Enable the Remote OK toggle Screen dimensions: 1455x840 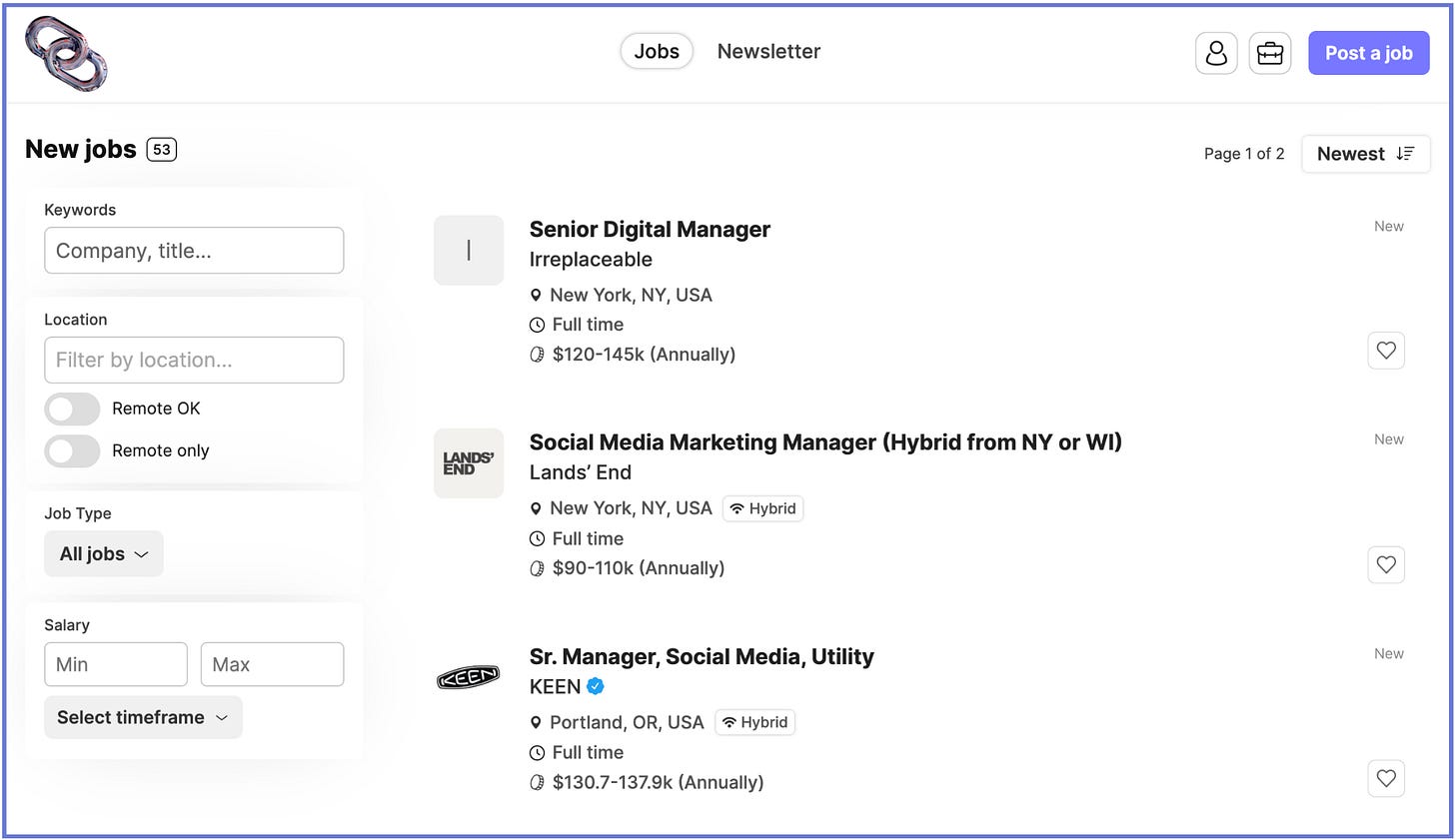tap(72, 409)
